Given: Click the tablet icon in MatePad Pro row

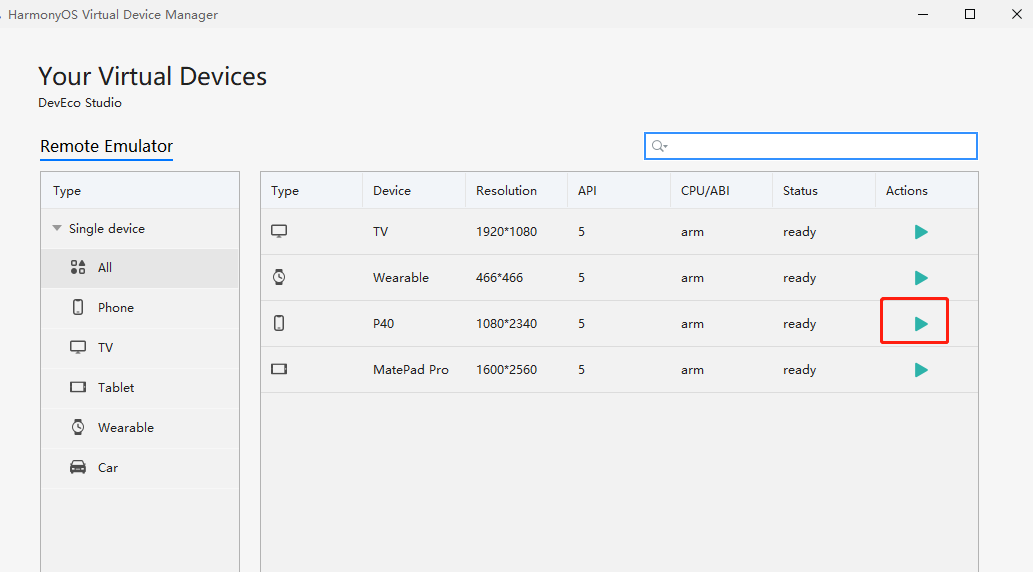Looking at the screenshot, I should click(279, 369).
